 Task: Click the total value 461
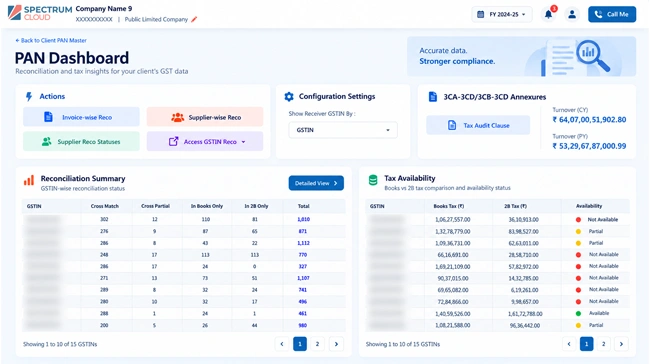tap(303, 313)
